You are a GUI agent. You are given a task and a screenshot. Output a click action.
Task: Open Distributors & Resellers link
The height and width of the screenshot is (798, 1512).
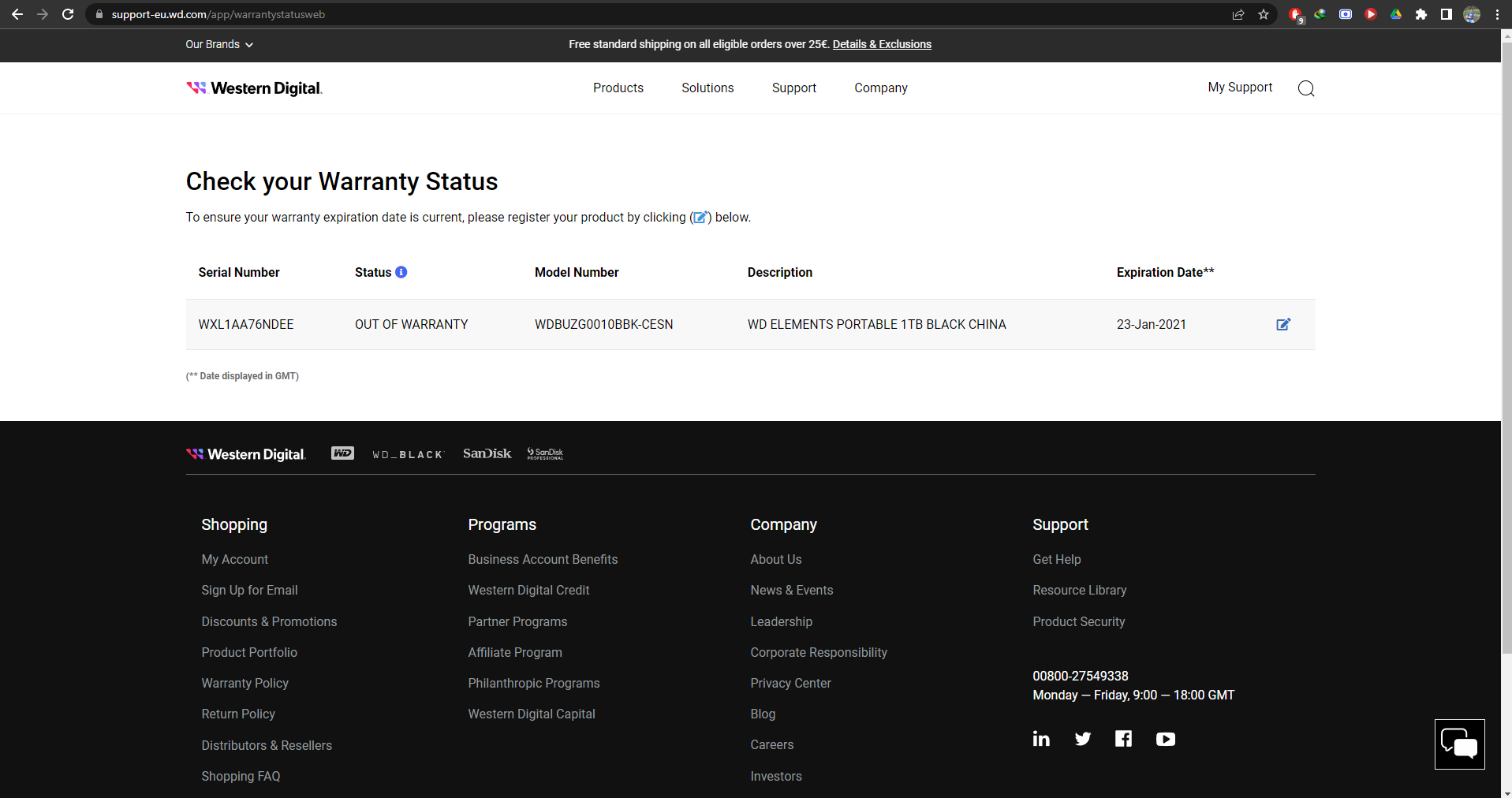click(x=267, y=745)
